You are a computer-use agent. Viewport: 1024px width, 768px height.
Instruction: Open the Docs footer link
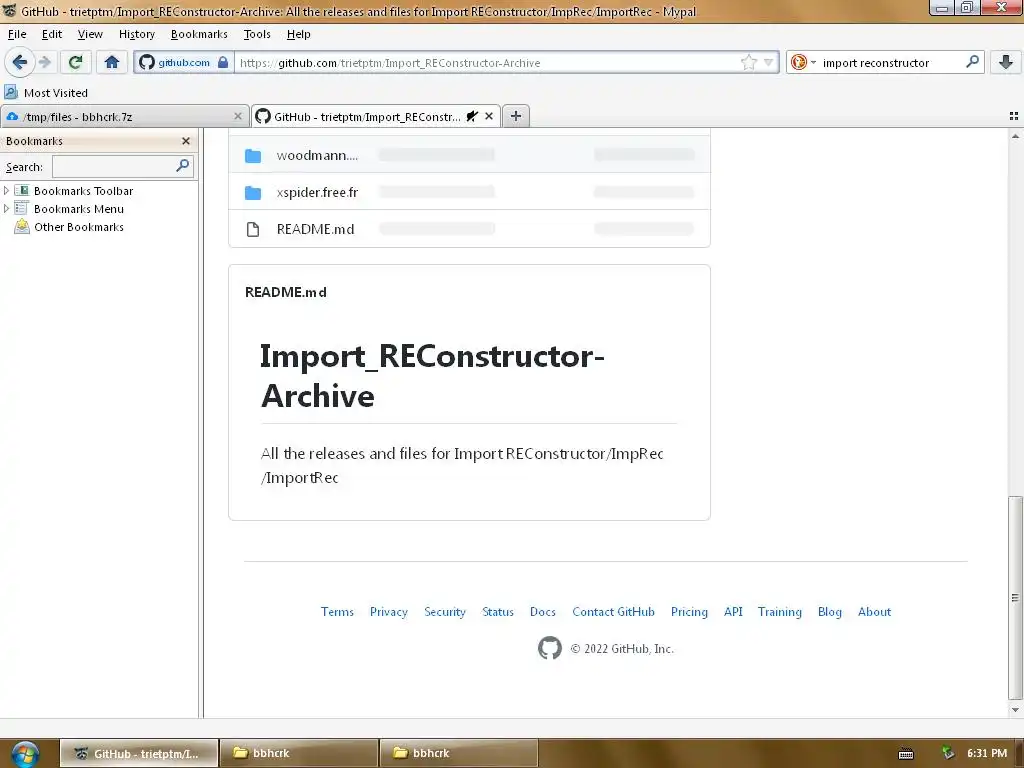543,612
